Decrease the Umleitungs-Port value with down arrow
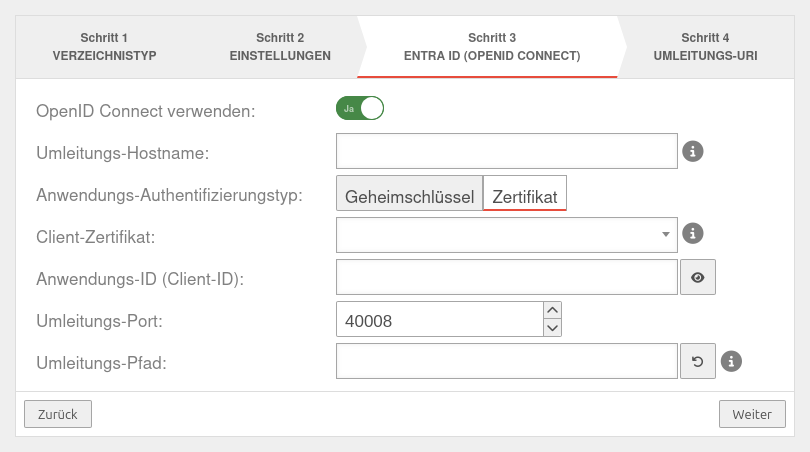 [x=552, y=327]
